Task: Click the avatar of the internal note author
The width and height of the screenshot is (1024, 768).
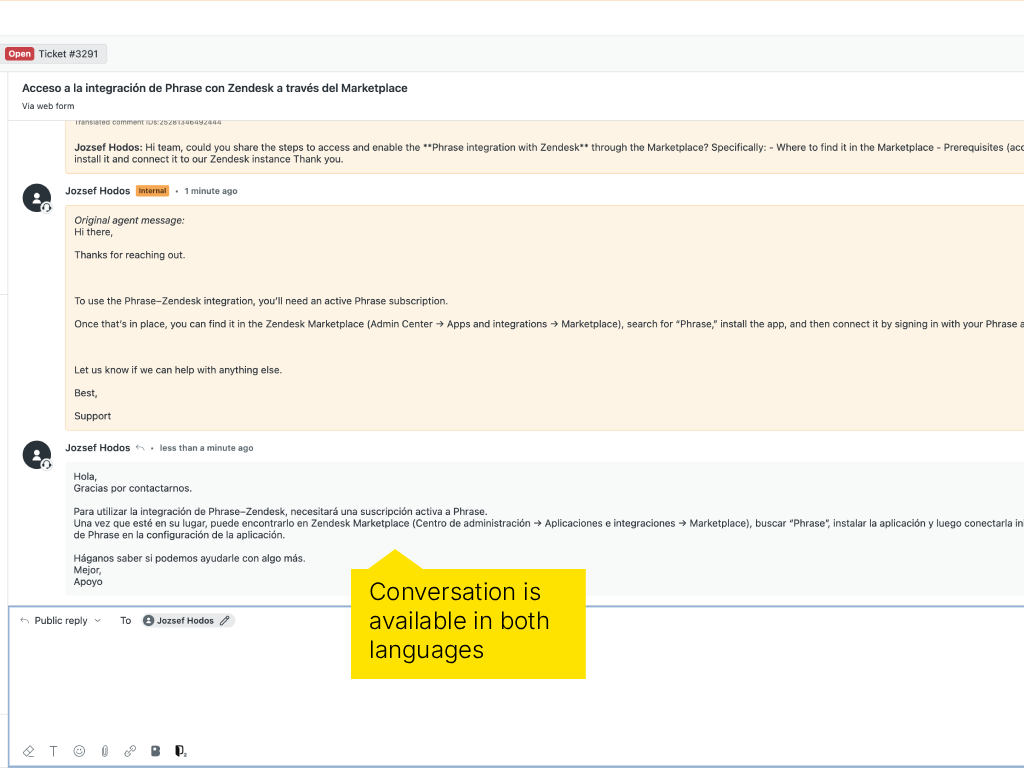Action: [x=37, y=198]
